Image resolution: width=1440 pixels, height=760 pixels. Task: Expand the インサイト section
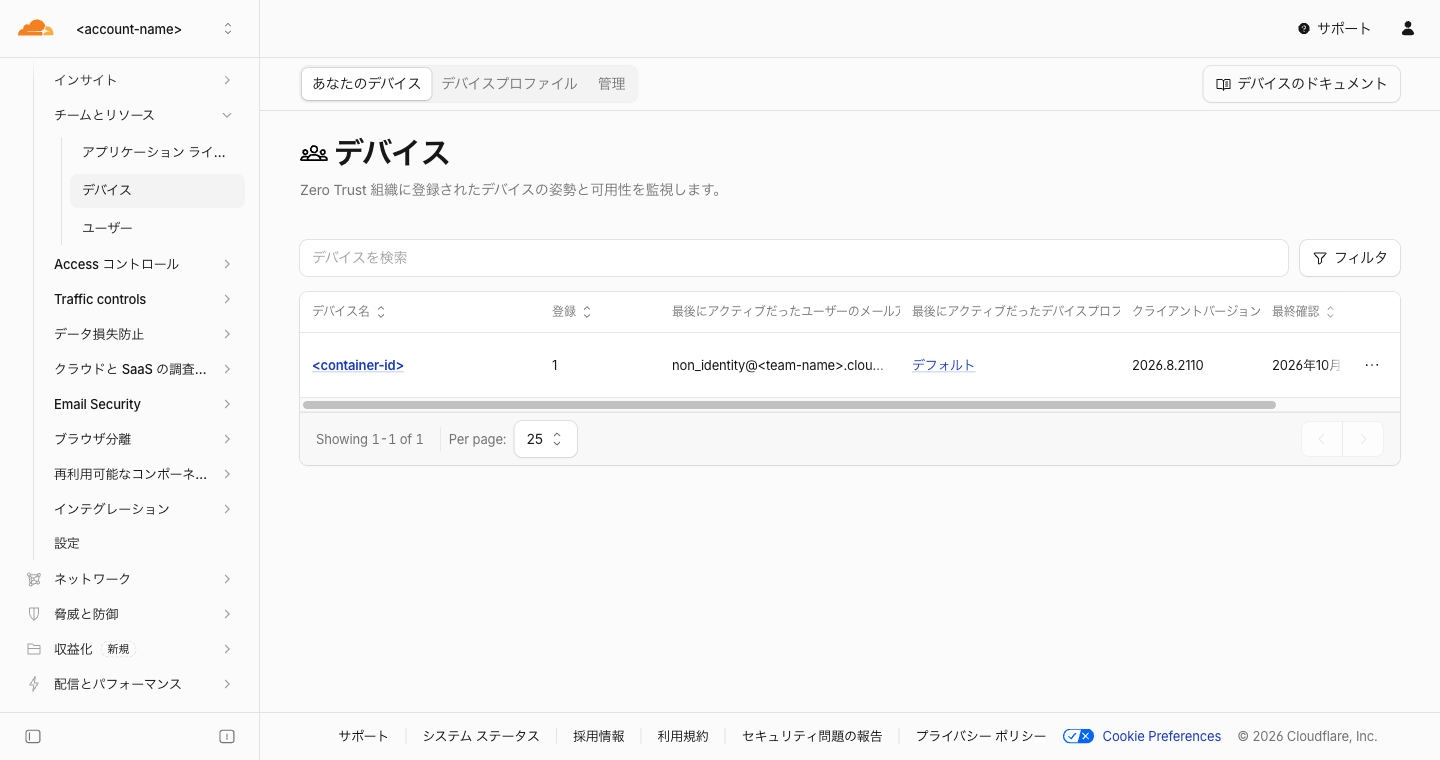(143, 80)
